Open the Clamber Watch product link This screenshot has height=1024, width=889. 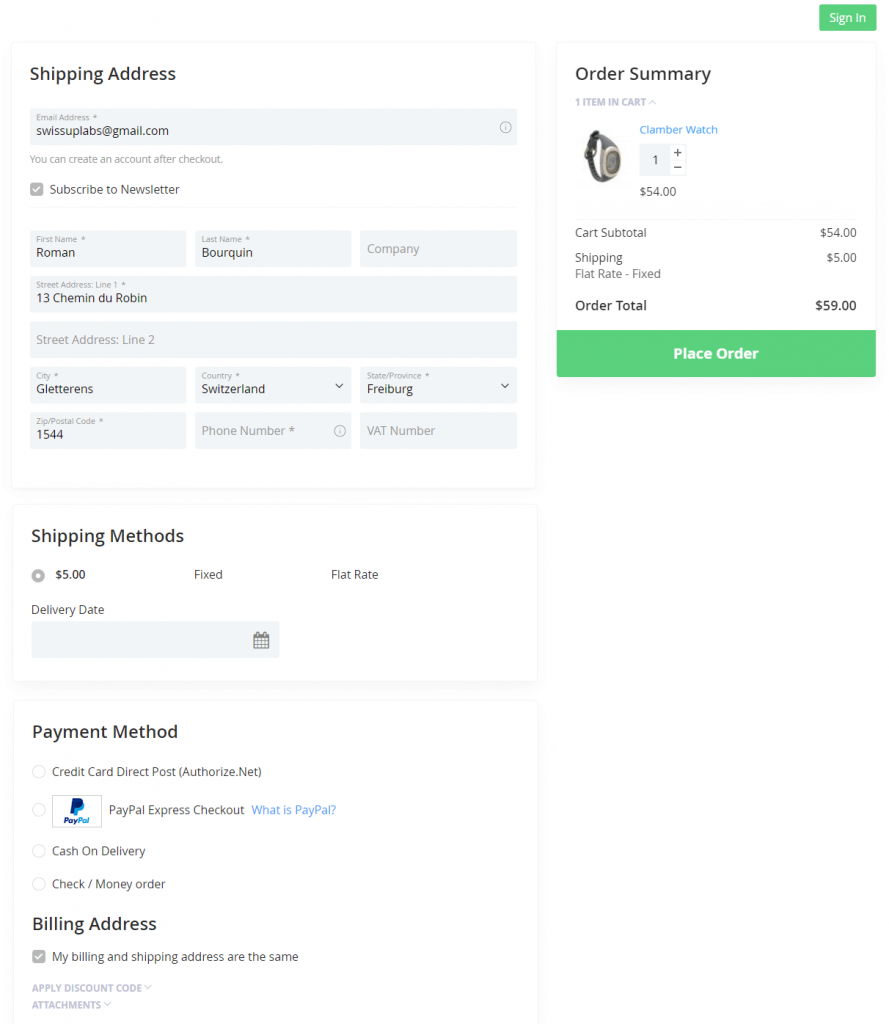tap(678, 129)
